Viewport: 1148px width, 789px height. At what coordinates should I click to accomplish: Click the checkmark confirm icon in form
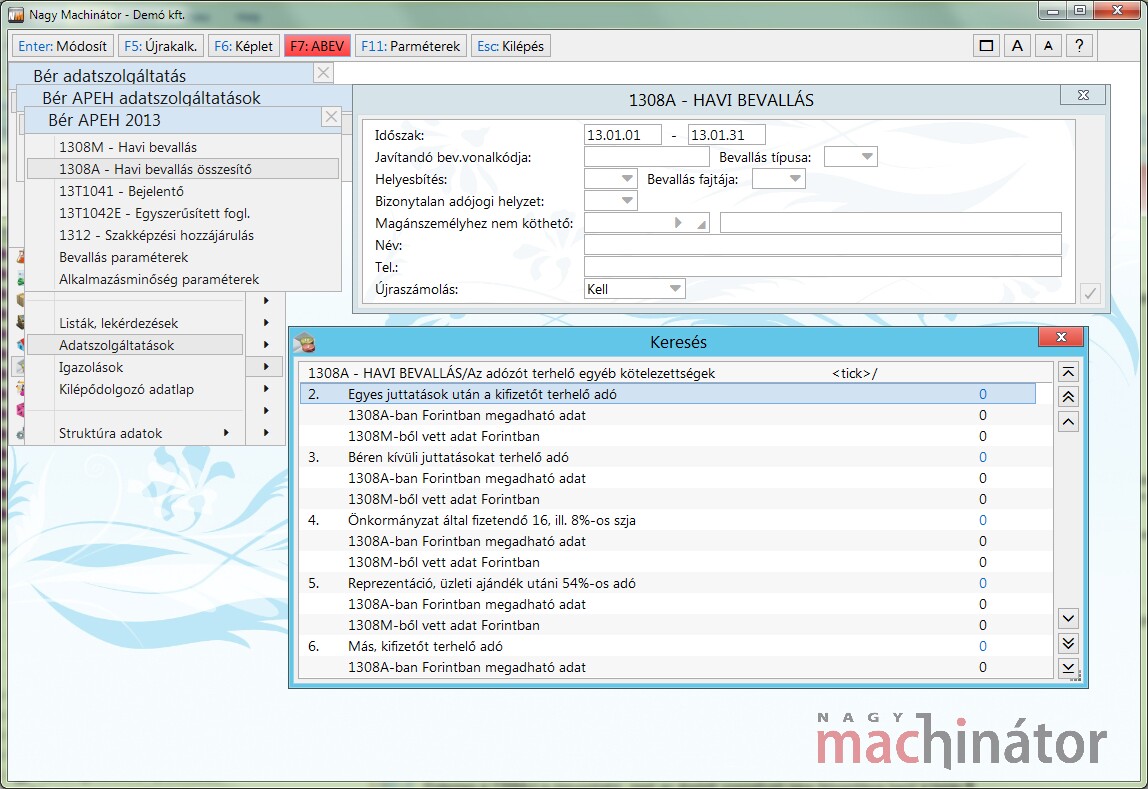pyautogui.click(x=1091, y=294)
